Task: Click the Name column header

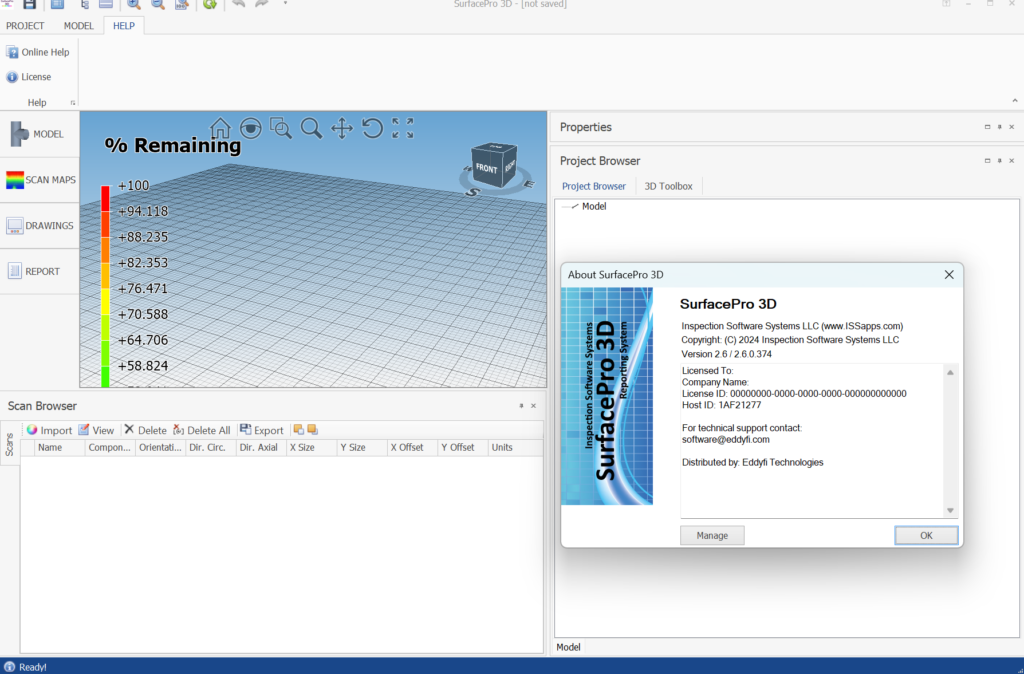Action: [59, 447]
